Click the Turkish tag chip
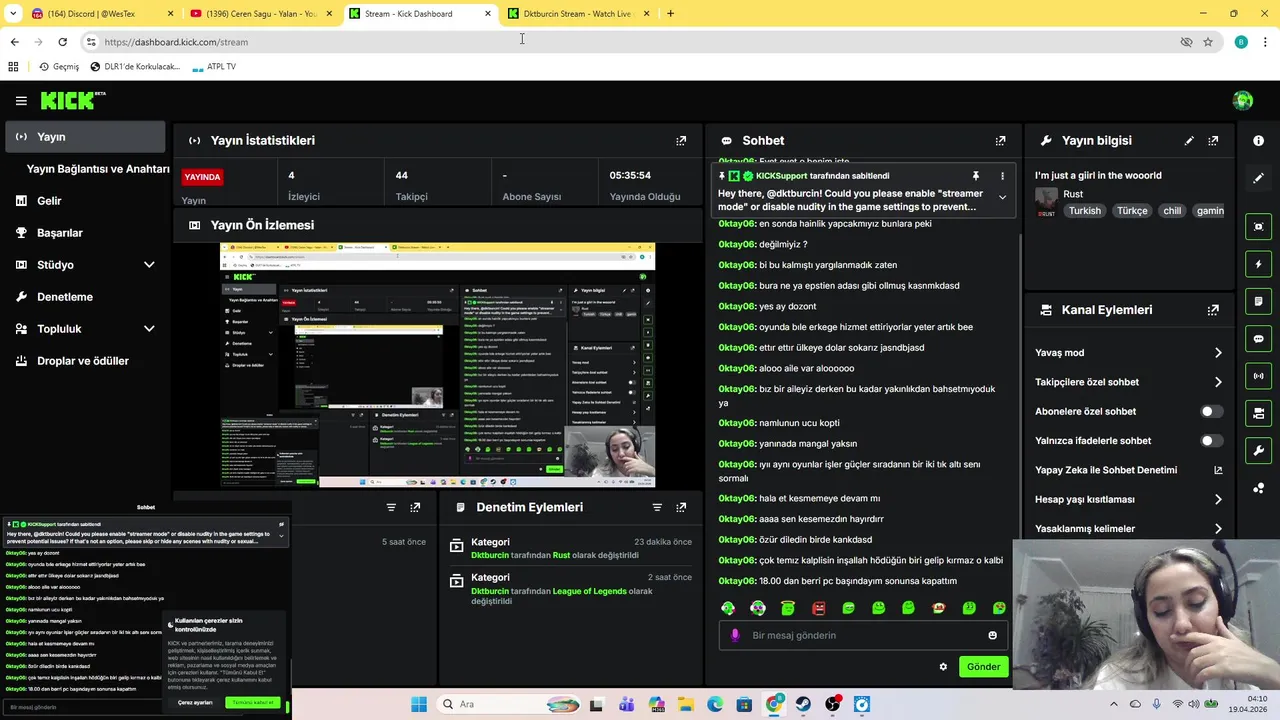Screen dimensions: 1280x720 point(1084,211)
